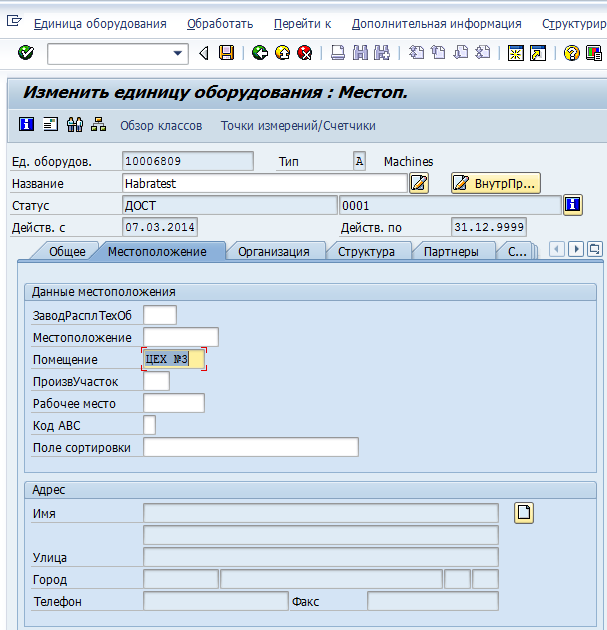Open the structure hierarchy icon
Image resolution: width=607 pixels, height=630 pixels.
(98, 124)
